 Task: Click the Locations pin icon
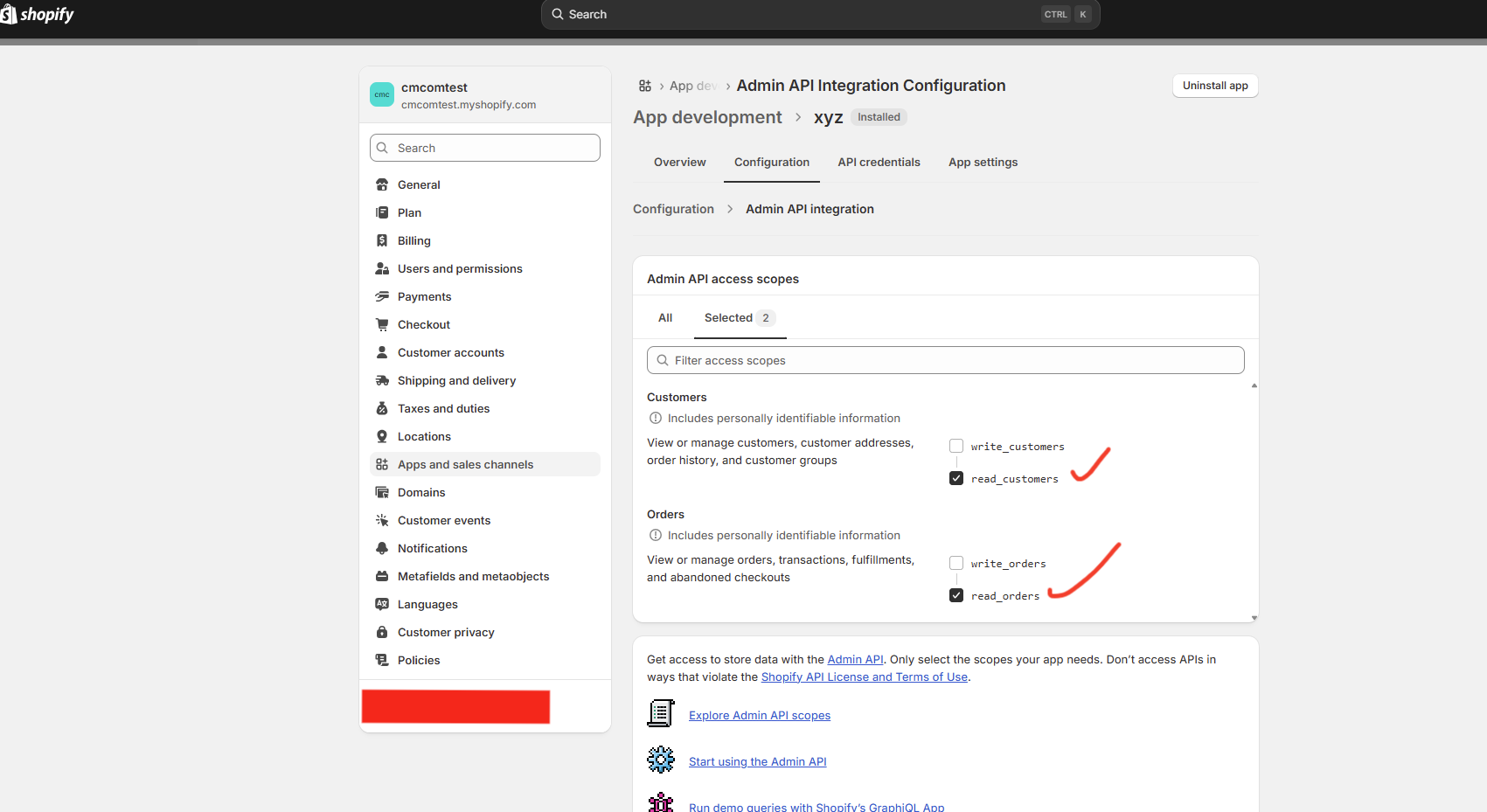click(x=382, y=436)
